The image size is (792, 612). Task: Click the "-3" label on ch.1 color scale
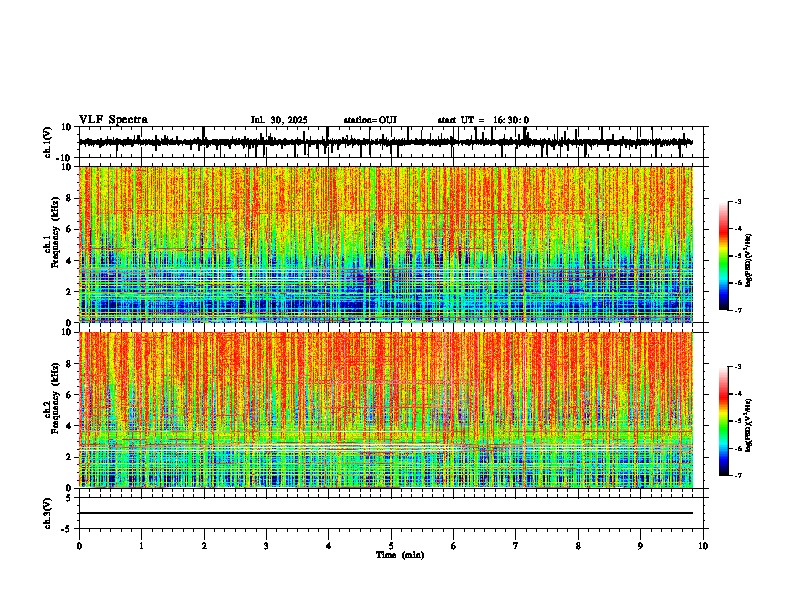(x=738, y=202)
